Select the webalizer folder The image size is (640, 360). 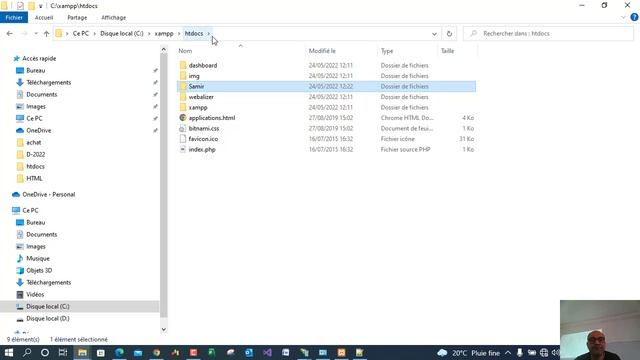coord(201,97)
